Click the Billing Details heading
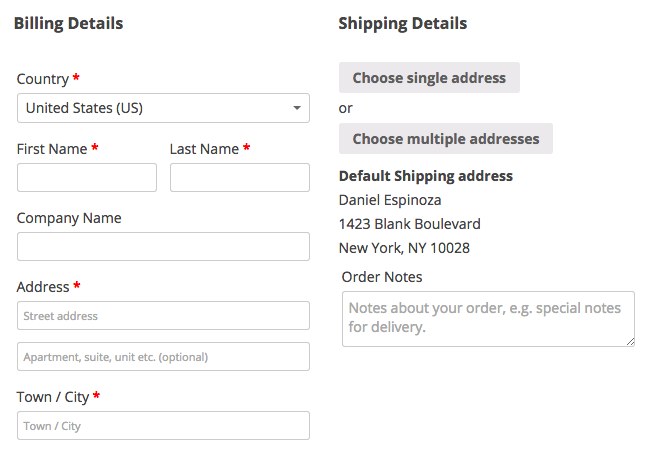Viewport: 653px width, 450px height. 68,23
